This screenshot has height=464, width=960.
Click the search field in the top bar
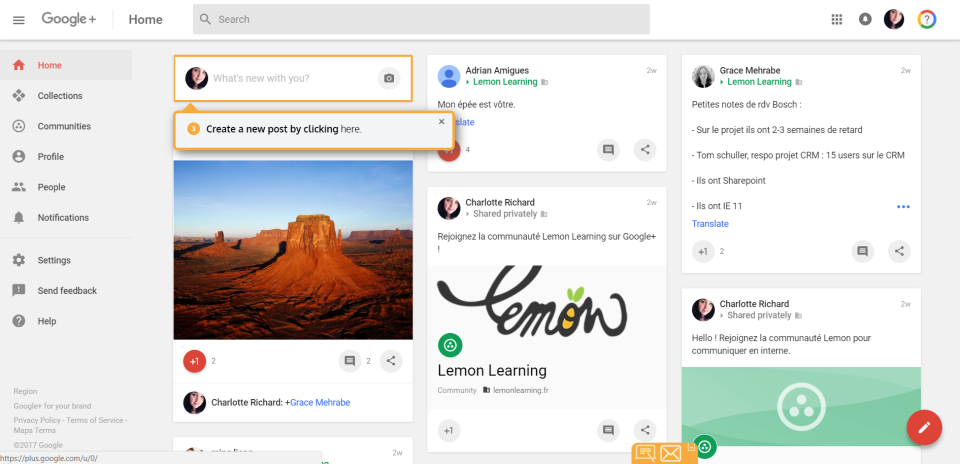pyautogui.click(x=420, y=19)
